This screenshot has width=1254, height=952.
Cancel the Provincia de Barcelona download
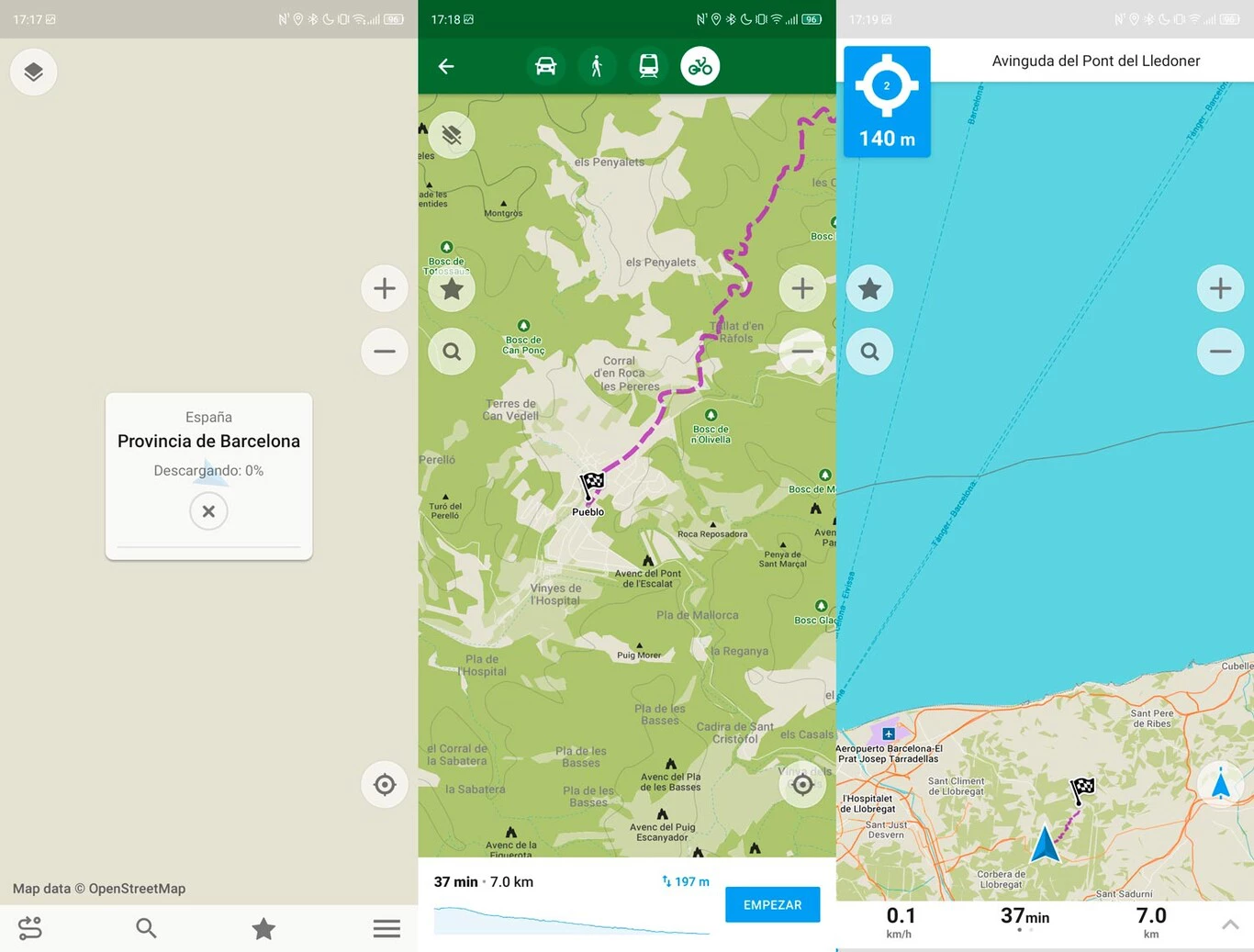click(208, 511)
